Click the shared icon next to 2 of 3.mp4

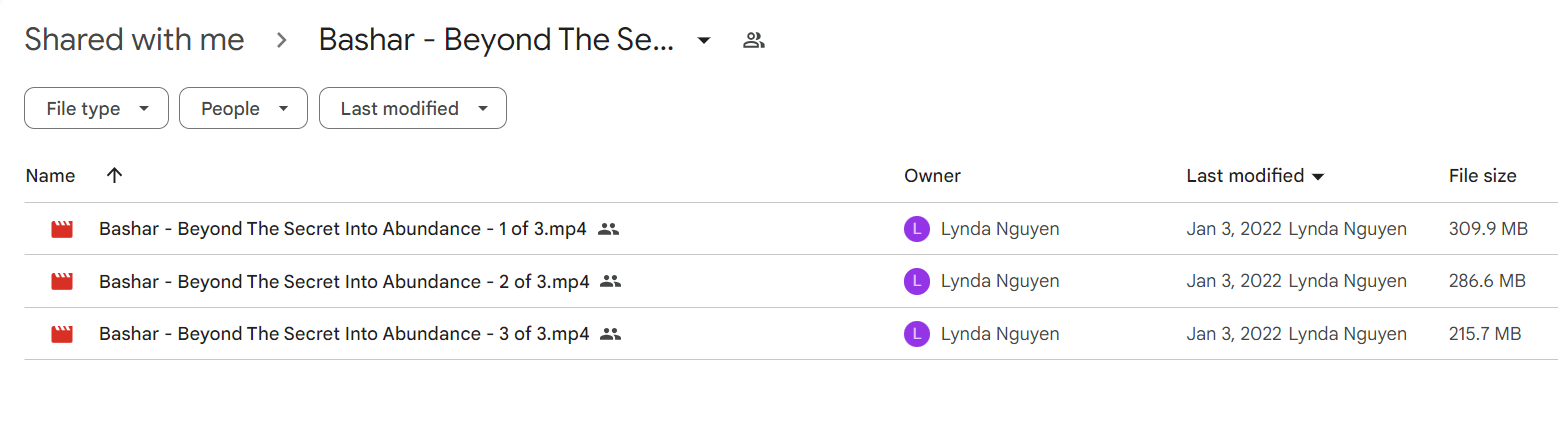611,282
